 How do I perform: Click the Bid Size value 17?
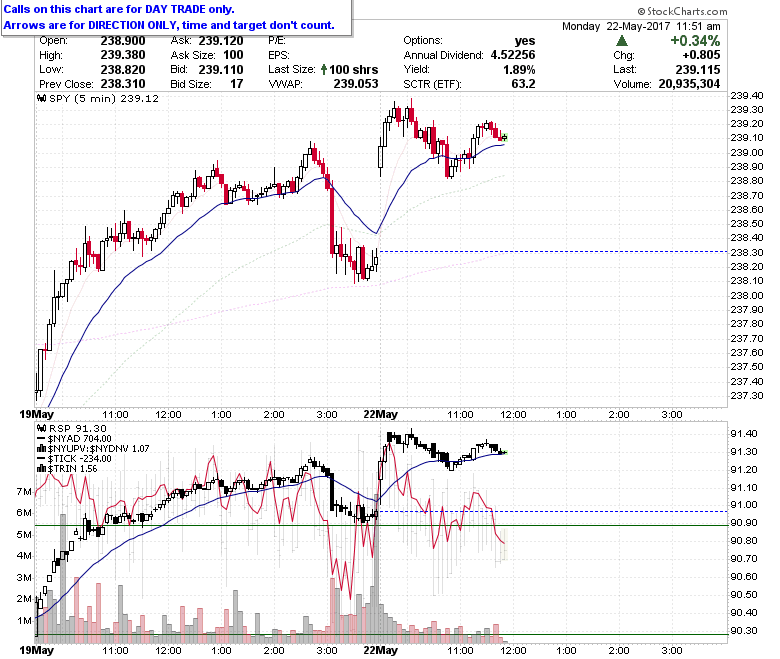pyautogui.click(x=237, y=84)
